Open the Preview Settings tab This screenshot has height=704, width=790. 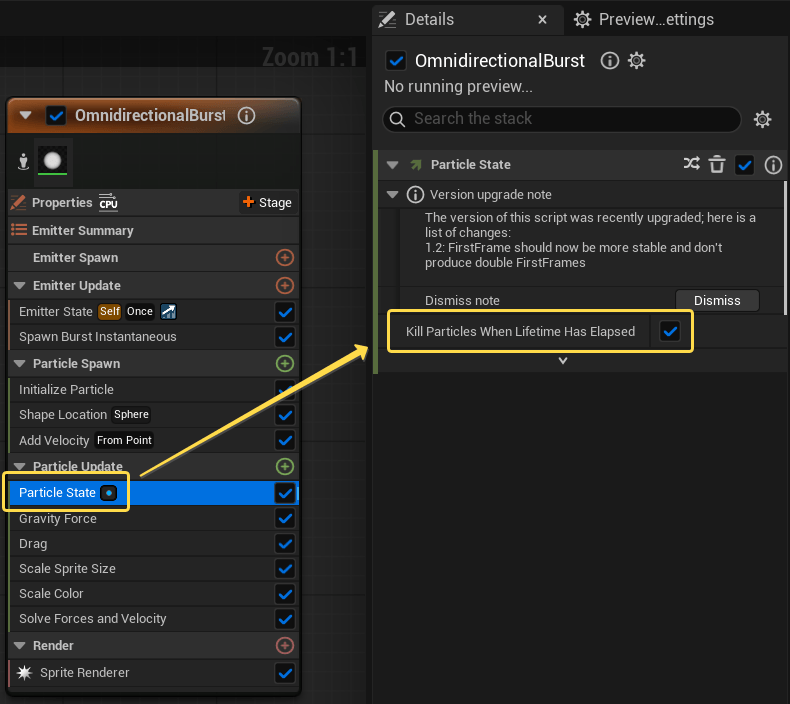click(656, 20)
